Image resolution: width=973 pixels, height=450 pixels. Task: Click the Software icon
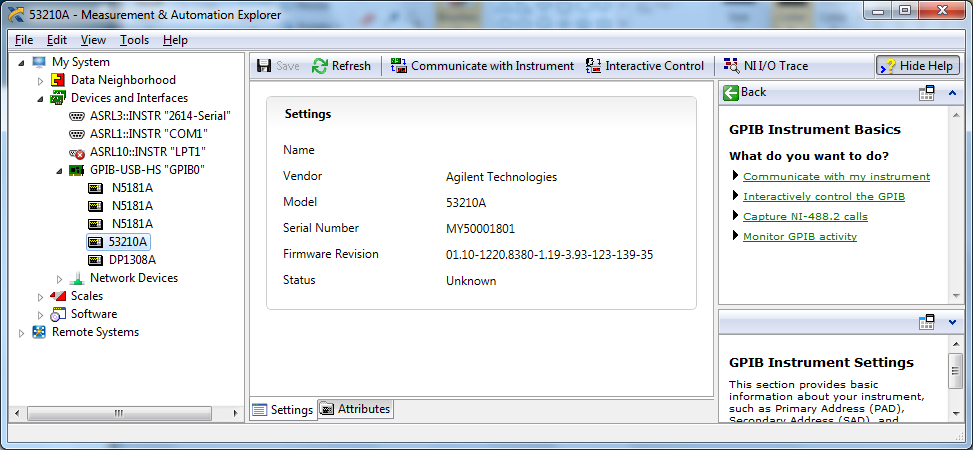[58, 314]
